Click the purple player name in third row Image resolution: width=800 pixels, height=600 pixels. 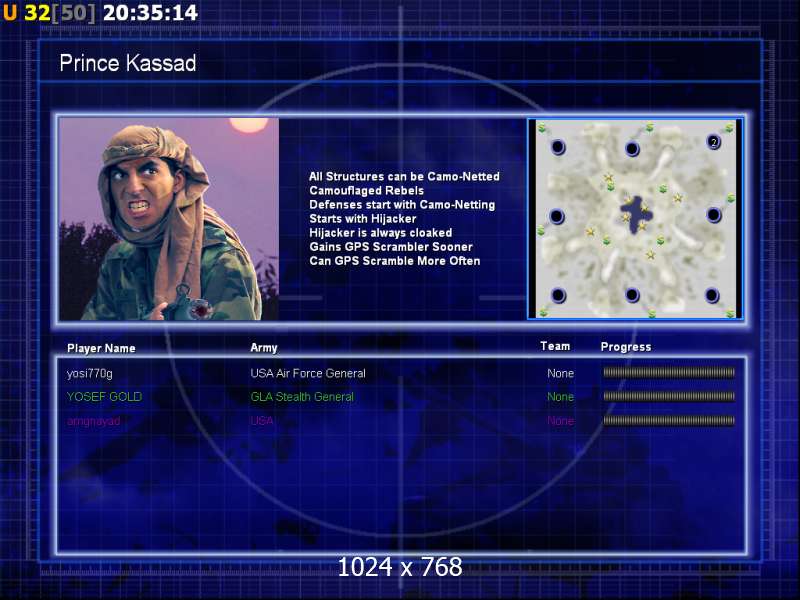(93, 421)
